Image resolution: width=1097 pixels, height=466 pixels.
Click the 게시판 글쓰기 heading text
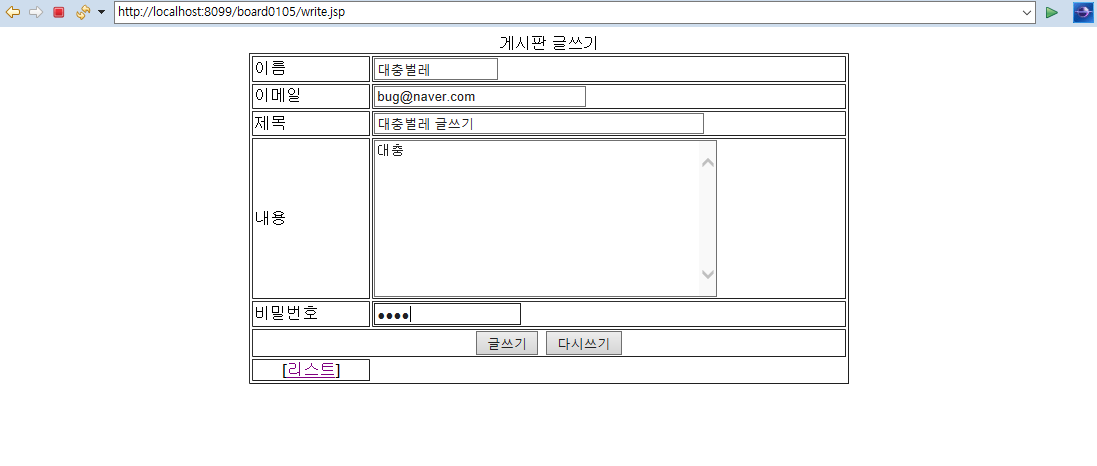coord(548,43)
